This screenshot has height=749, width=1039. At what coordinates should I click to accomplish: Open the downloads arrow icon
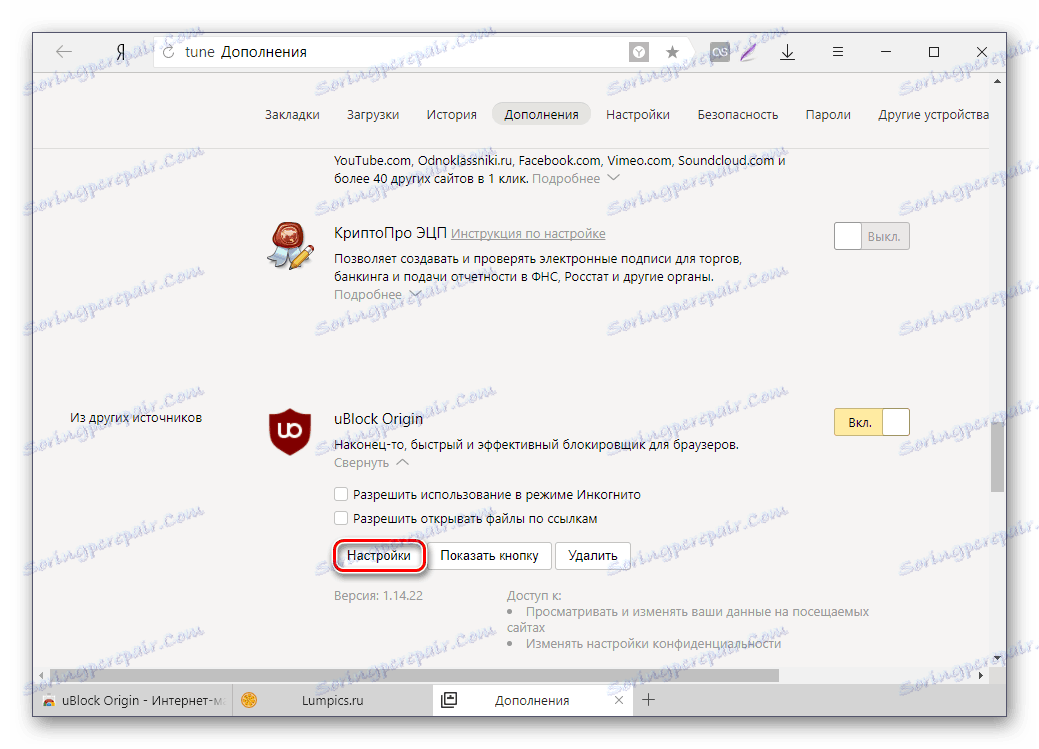(x=787, y=52)
